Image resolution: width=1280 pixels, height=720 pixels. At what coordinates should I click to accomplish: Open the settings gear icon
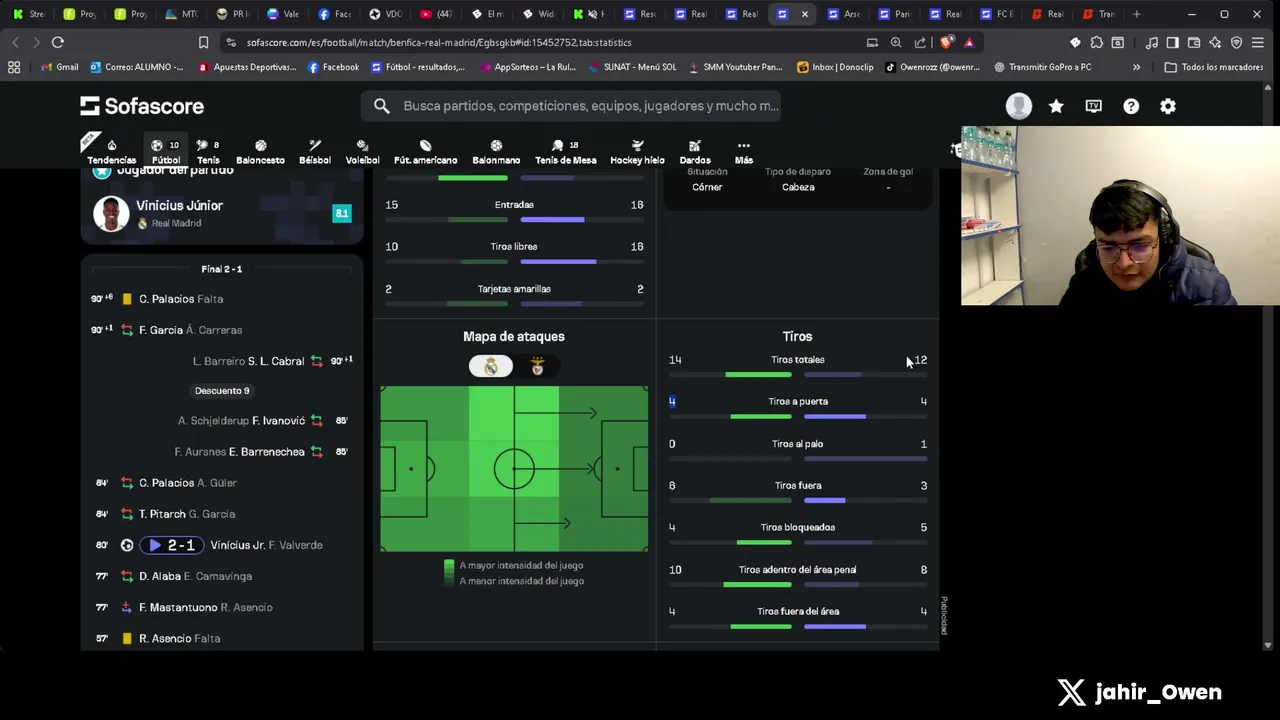(1168, 106)
